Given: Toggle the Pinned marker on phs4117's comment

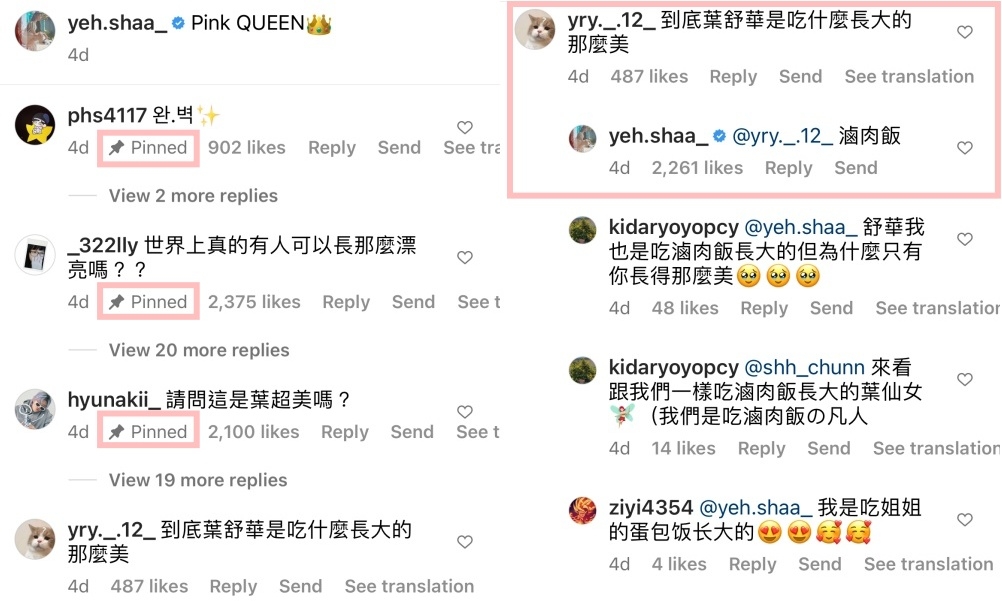Looking at the screenshot, I should click(x=148, y=148).
